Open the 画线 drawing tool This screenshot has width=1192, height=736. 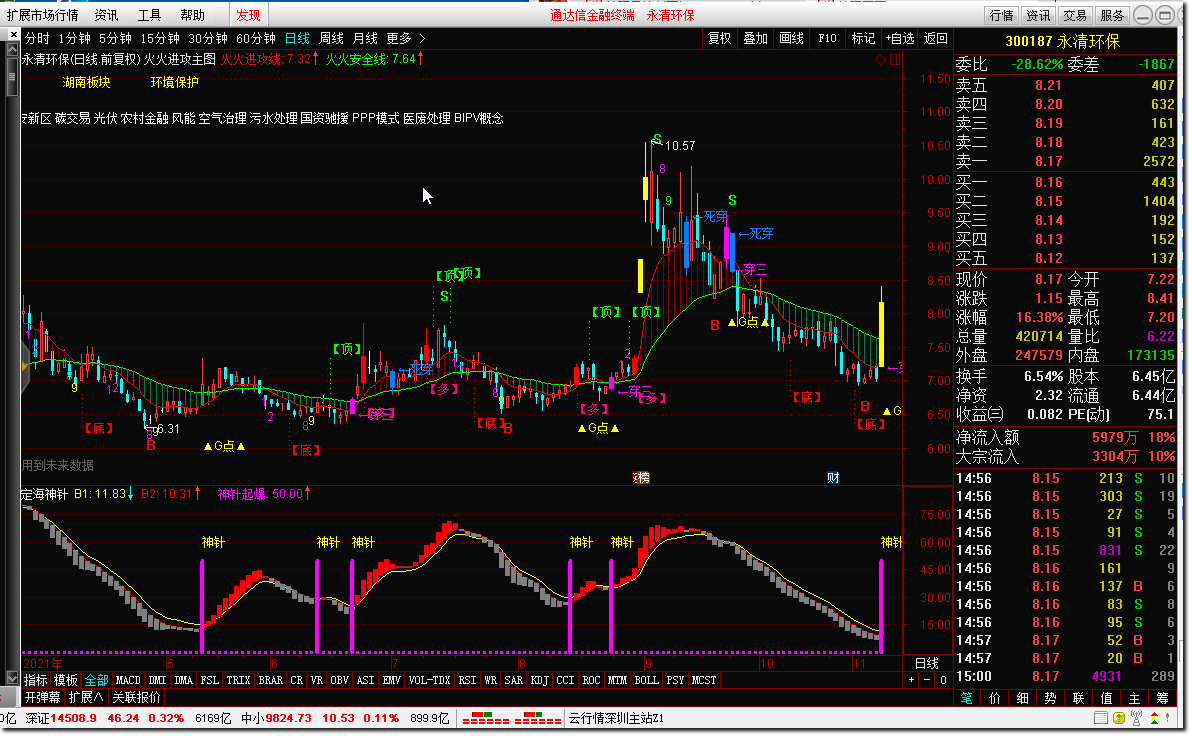pyautogui.click(x=791, y=38)
